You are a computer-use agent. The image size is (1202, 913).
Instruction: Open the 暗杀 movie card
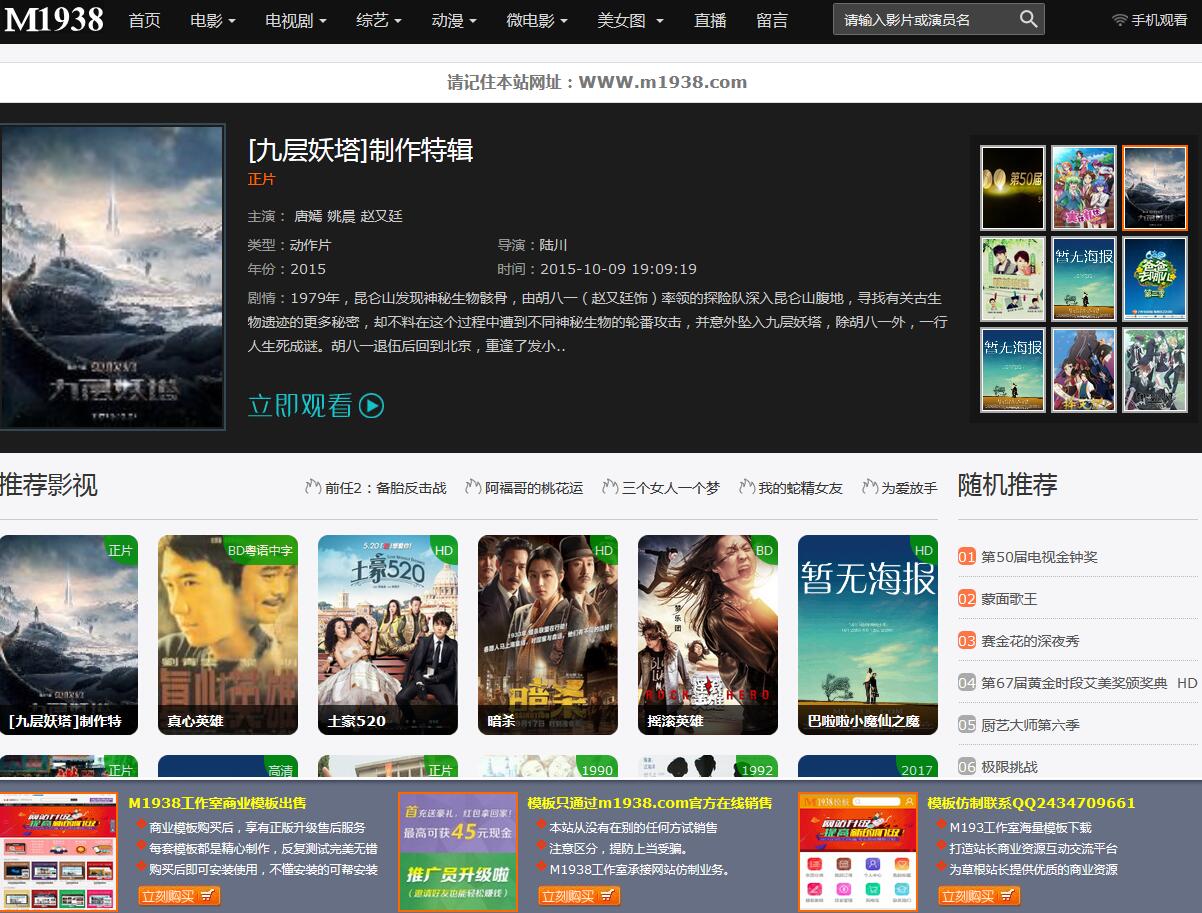pyautogui.click(x=548, y=635)
